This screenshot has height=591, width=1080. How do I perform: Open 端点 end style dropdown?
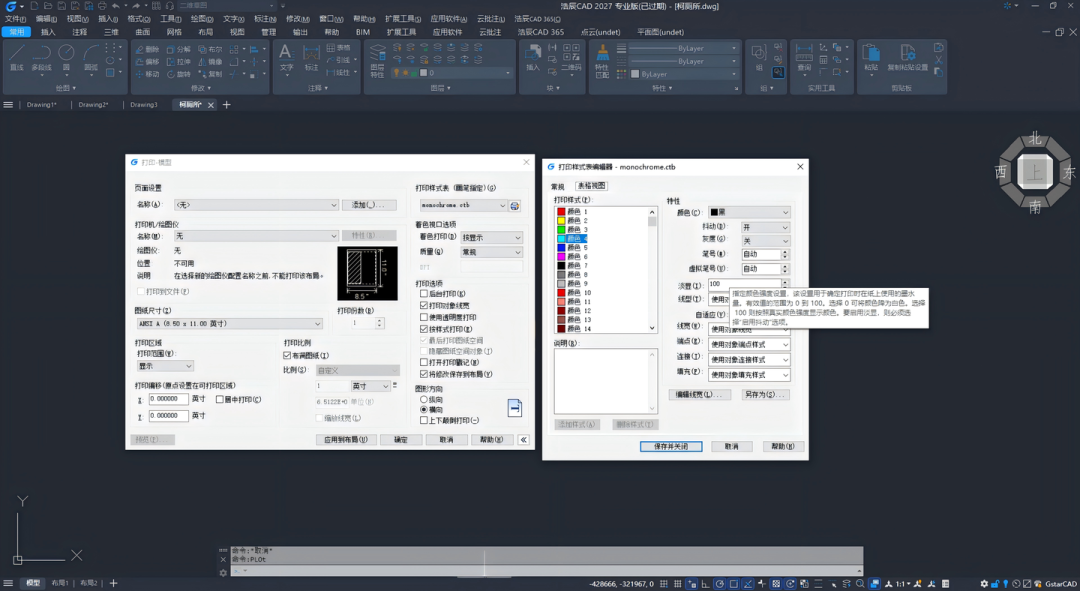pyautogui.click(x=749, y=344)
